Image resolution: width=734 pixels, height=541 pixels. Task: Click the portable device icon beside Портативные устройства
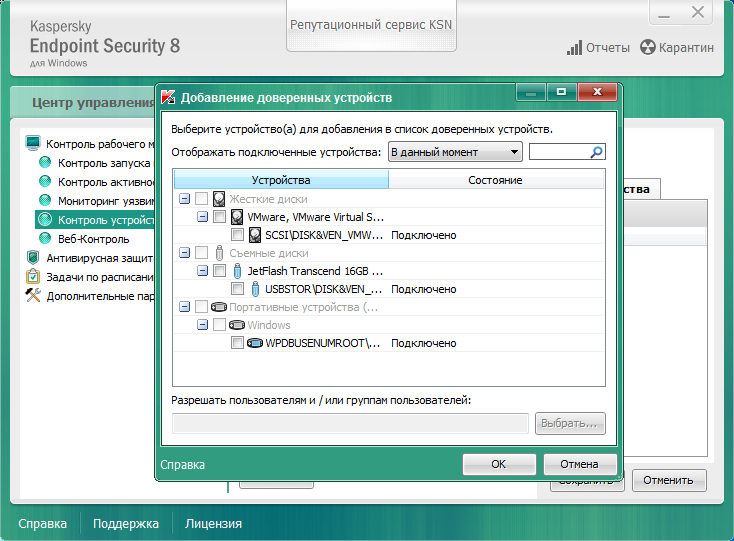(219, 307)
